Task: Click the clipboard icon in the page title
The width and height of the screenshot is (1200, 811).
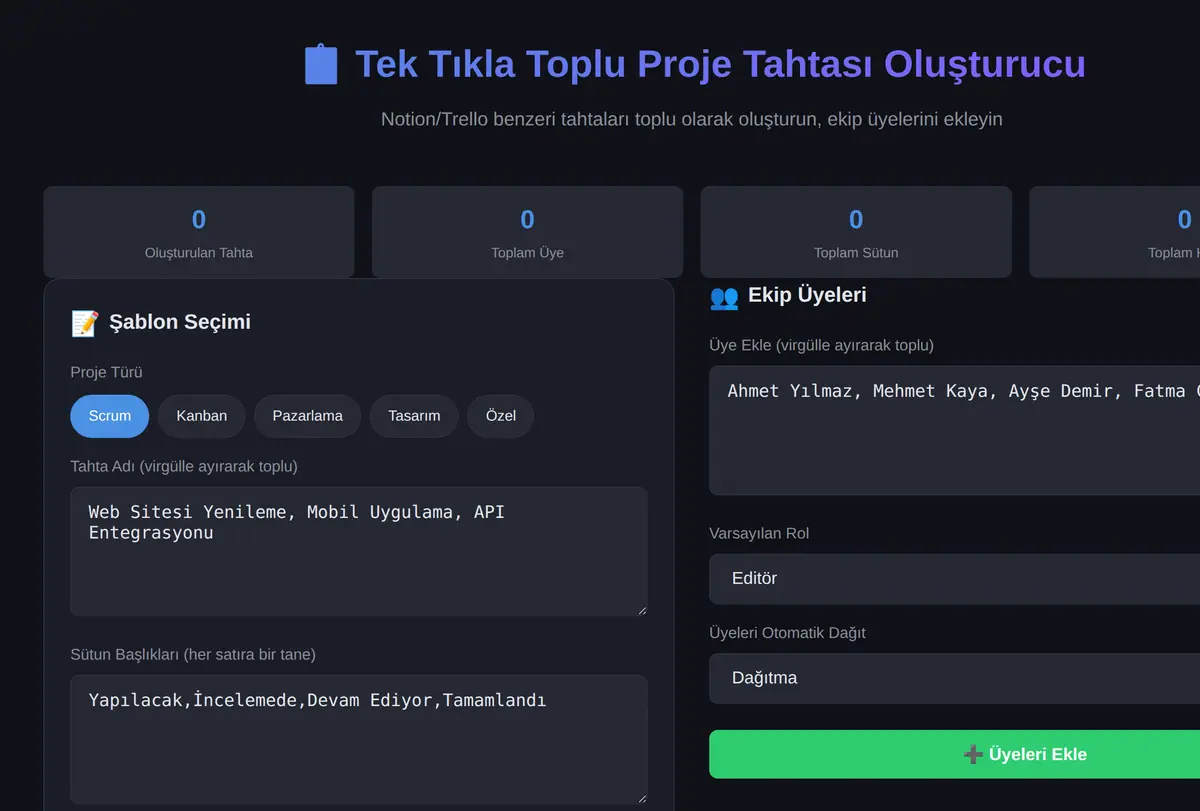Action: [x=321, y=64]
